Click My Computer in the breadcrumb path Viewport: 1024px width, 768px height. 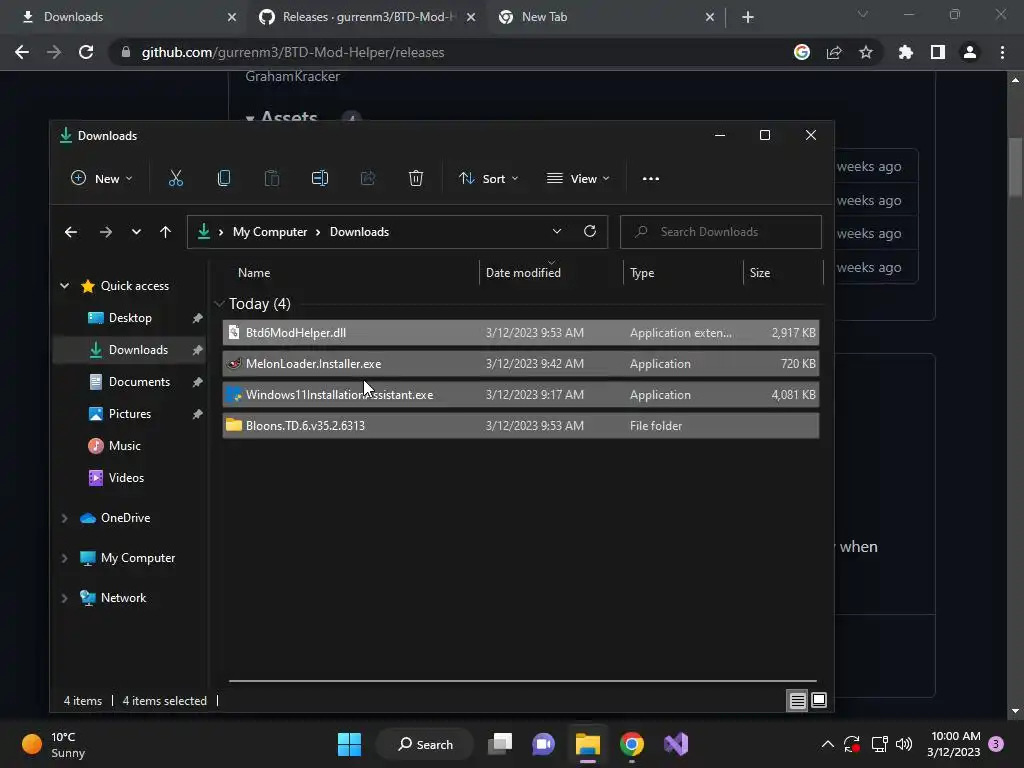270,232
